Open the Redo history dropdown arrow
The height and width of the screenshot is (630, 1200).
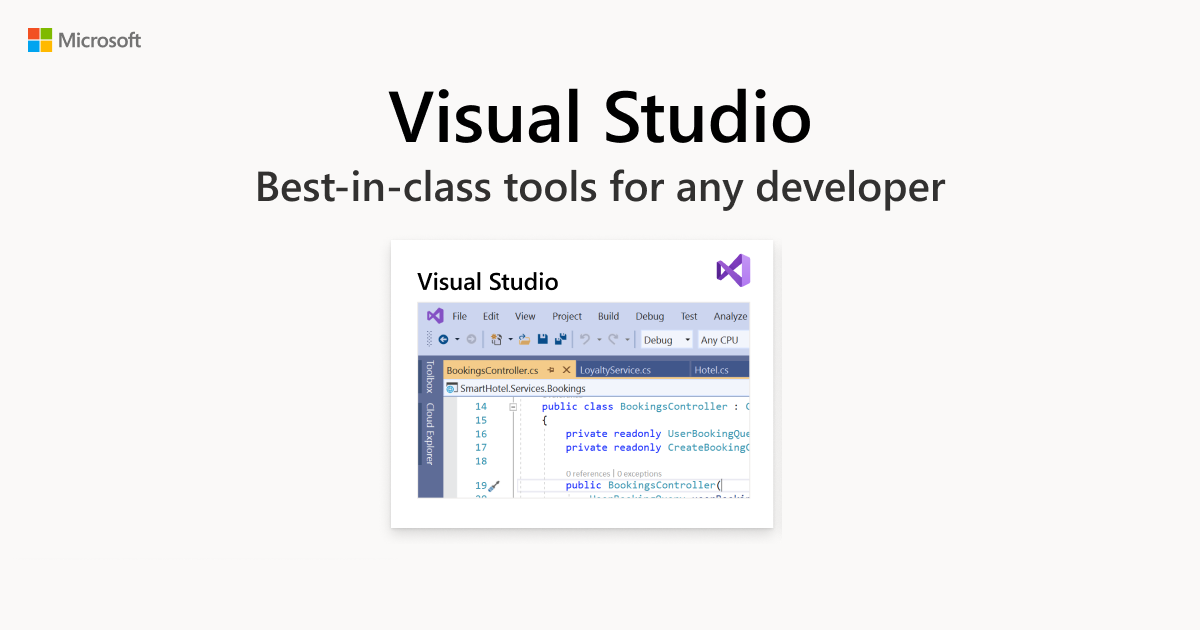(627, 340)
